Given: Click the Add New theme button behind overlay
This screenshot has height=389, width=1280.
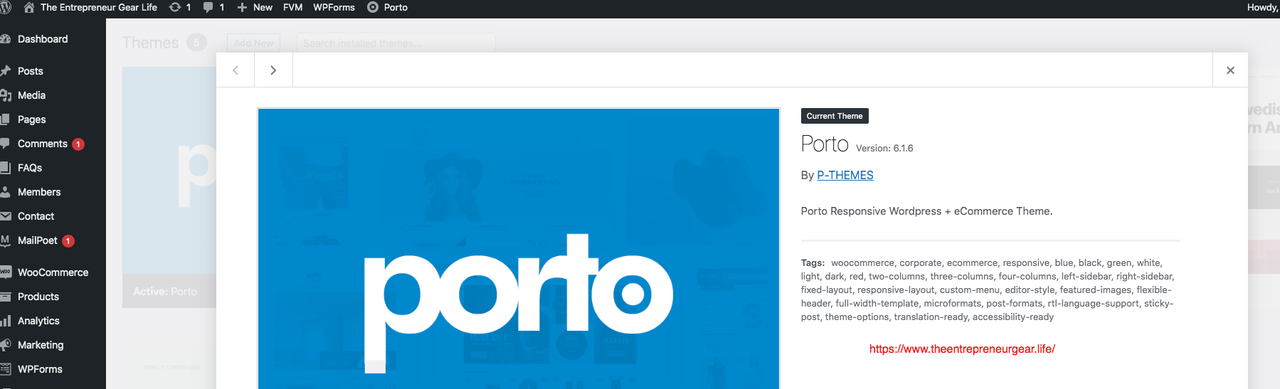Looking at the screenshot, I should click(x=254, y=43).
